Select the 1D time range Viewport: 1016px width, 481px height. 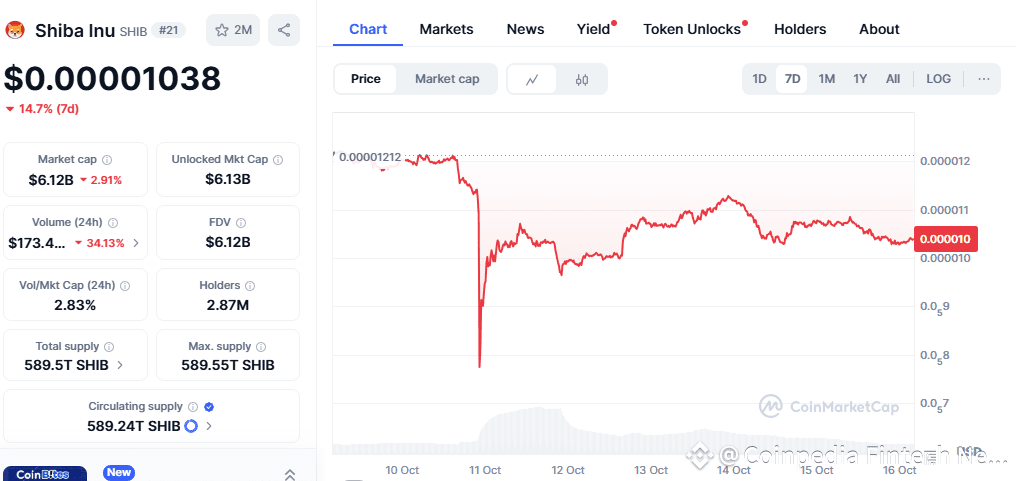click(x=760, y=79)
